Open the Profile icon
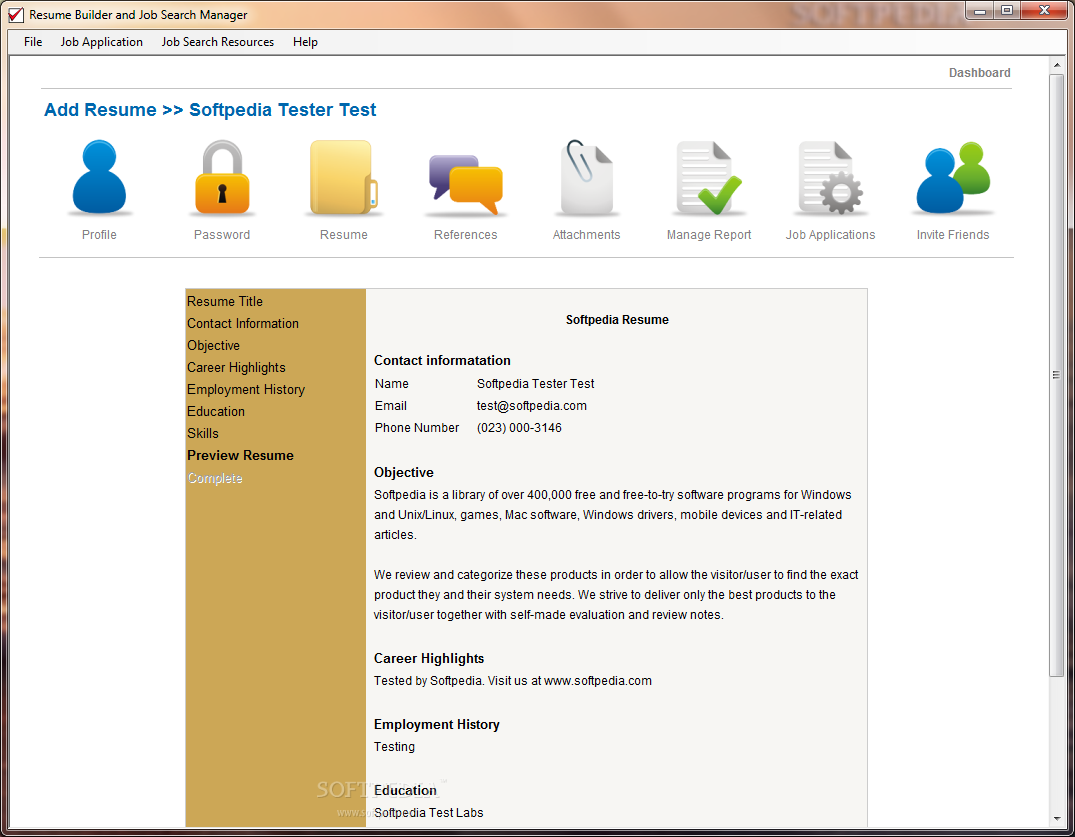The image size is (1075, 837). [99, 178]
